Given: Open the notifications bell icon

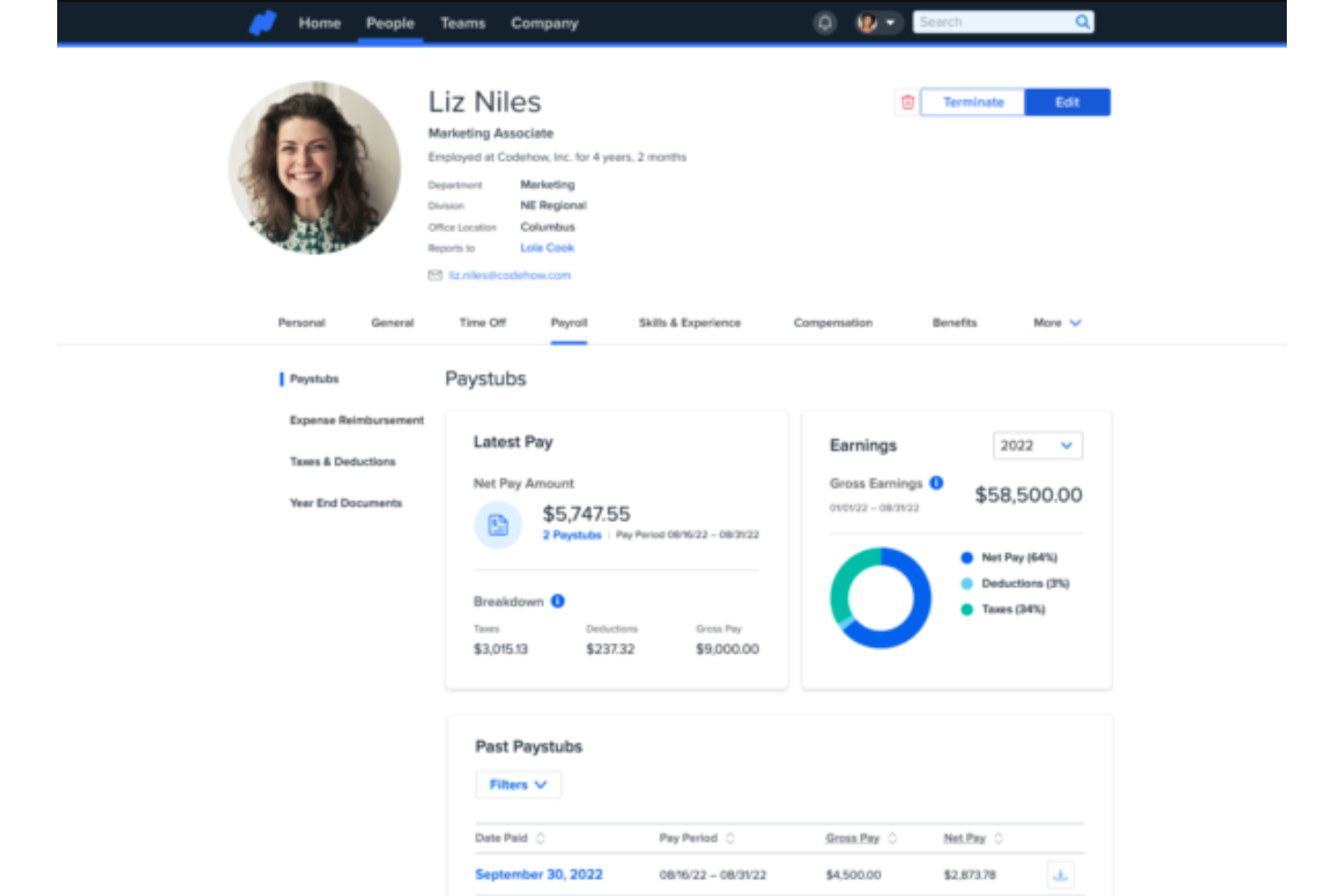Looking at the screenshot, I should click(825, 23).
